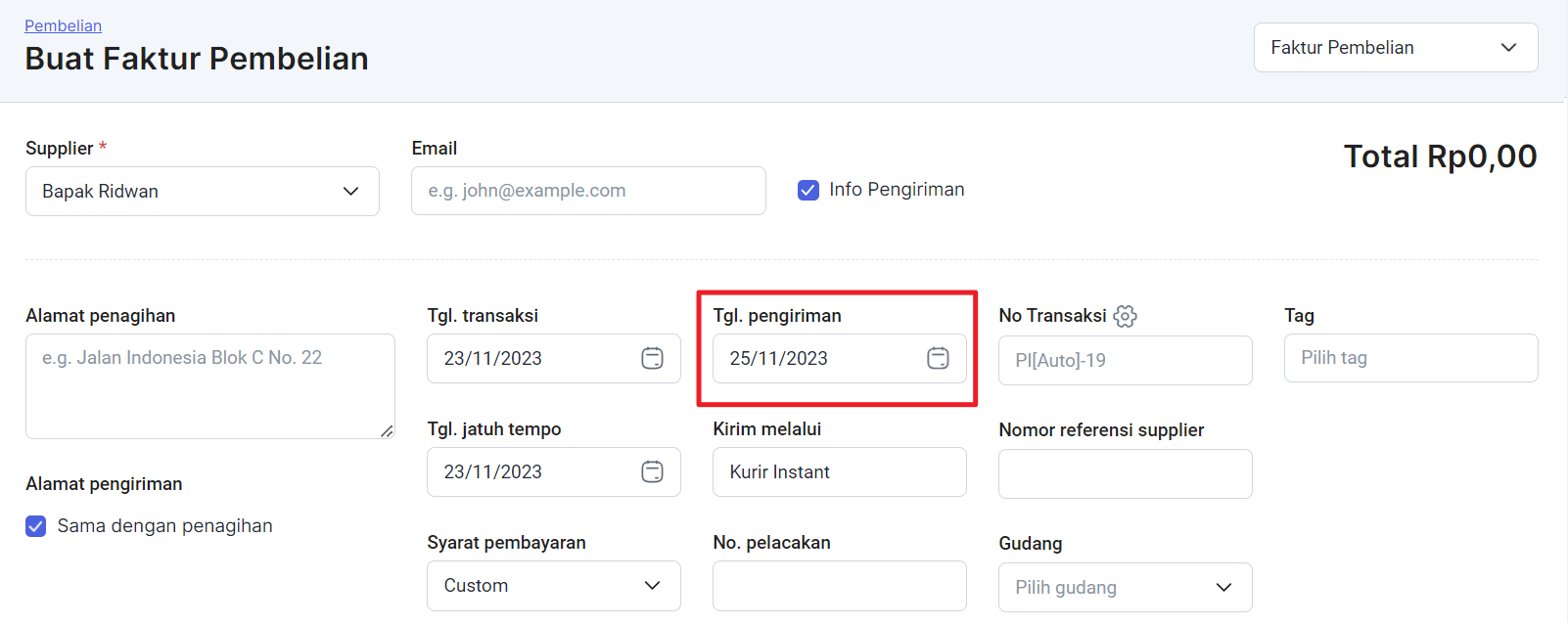This screenshot has height=626, width=1568.
Task: Open calendar icon for Tgl. pengiriman
Action: pos(938,358)
